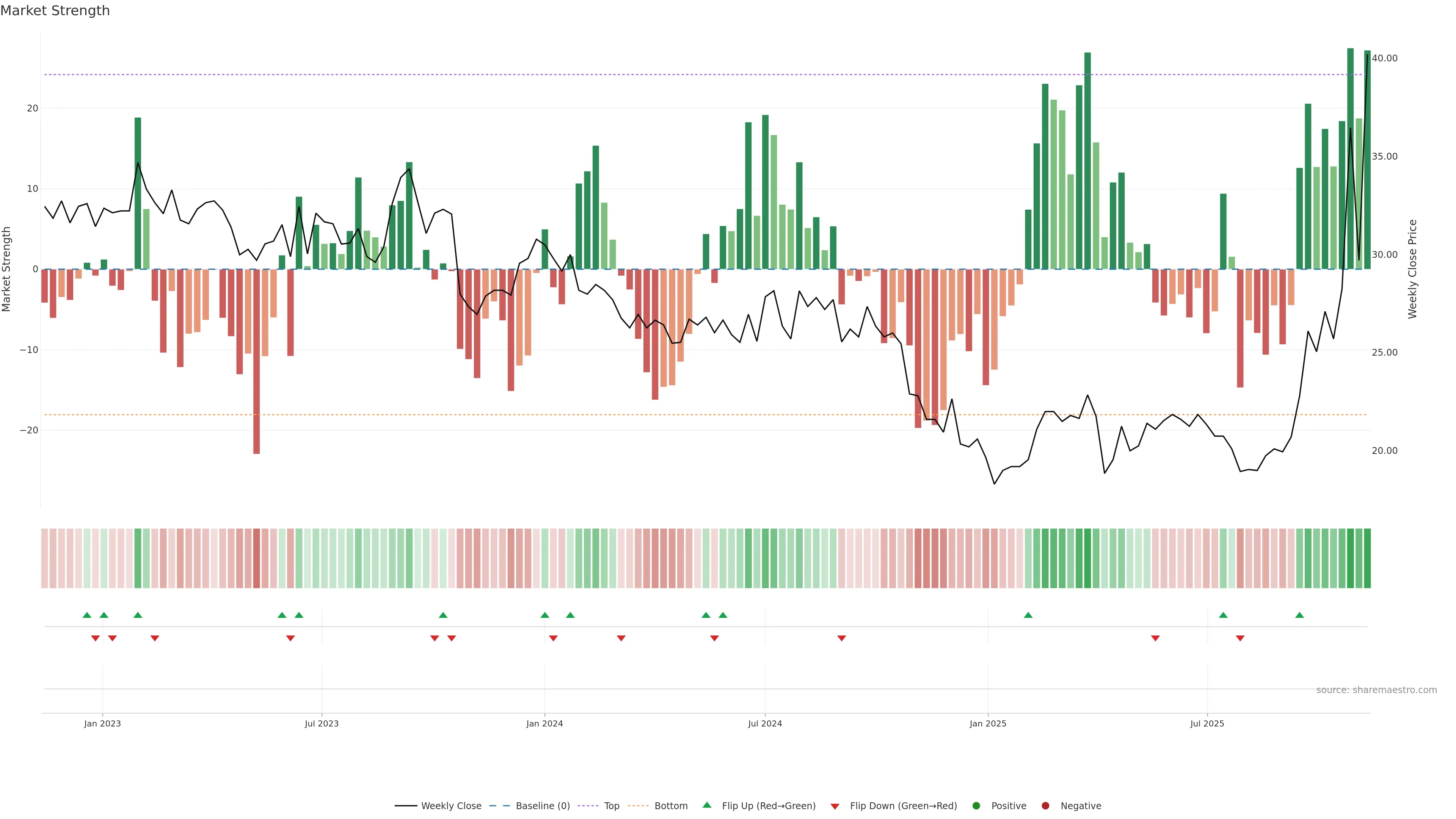Click the green Positive circle in the legend
Screen dimensions: 1456x819
[x=976, y=805]
